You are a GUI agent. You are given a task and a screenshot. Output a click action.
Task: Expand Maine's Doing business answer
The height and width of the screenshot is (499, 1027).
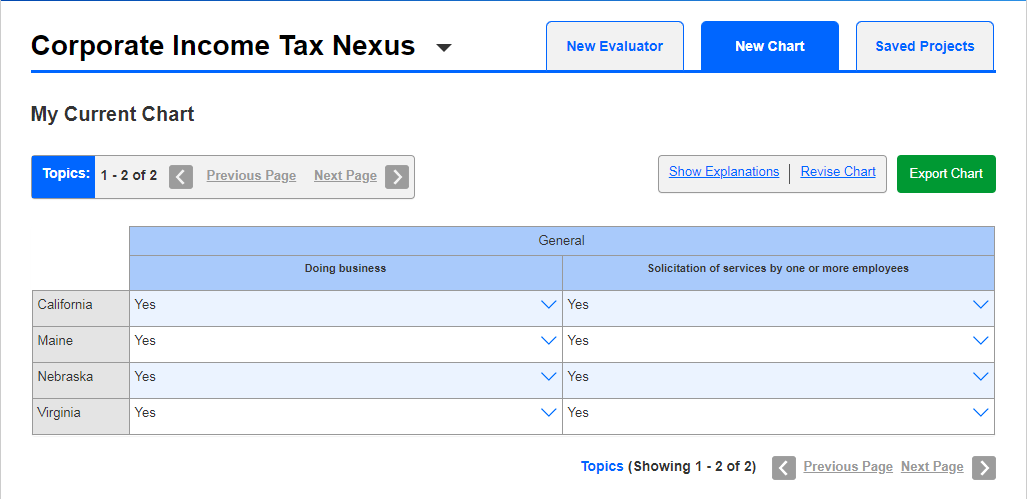coord(548,341)
